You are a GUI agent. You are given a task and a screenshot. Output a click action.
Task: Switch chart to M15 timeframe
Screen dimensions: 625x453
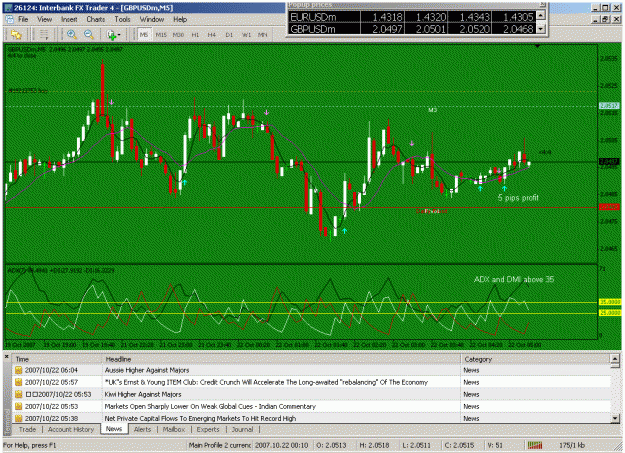pyautogui.click(x=161, y=35)
